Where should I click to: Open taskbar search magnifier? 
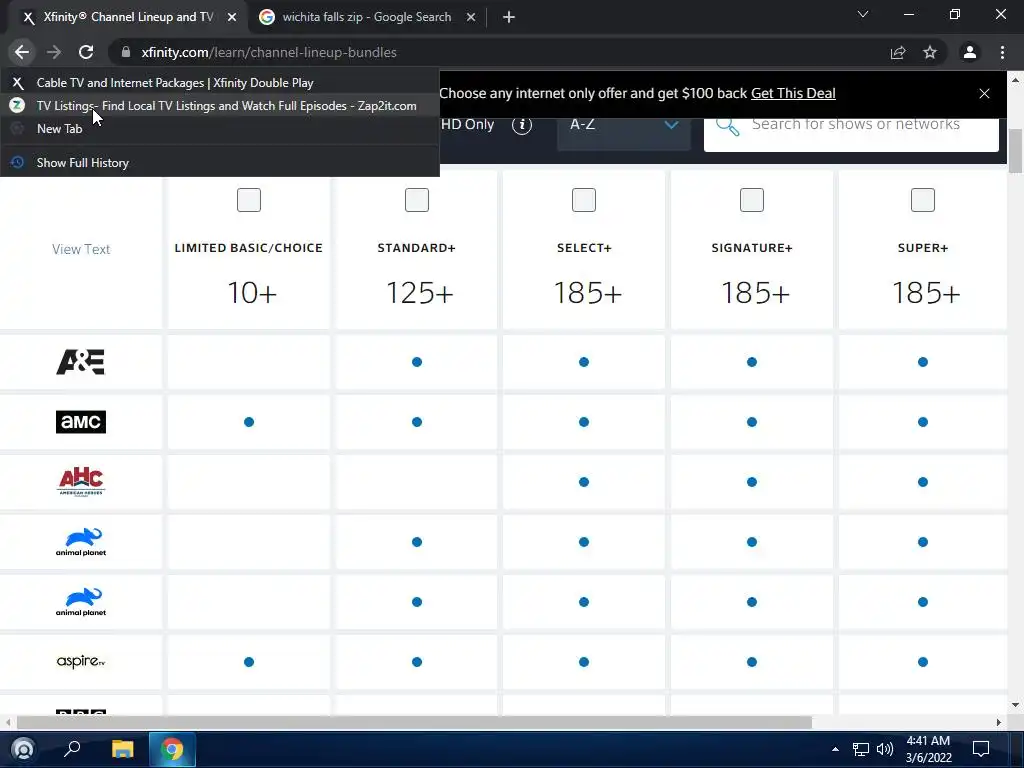72,749
